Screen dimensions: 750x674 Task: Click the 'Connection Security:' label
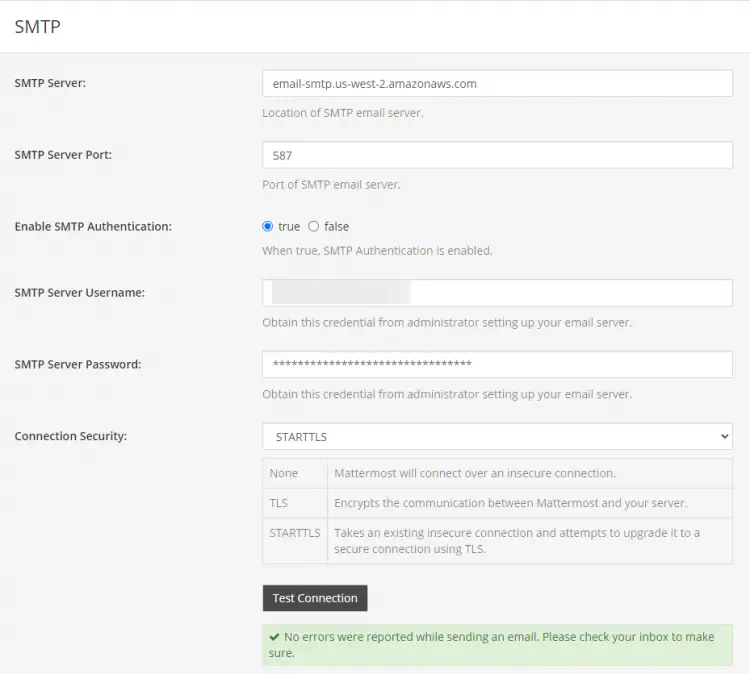tap(70, 437)
